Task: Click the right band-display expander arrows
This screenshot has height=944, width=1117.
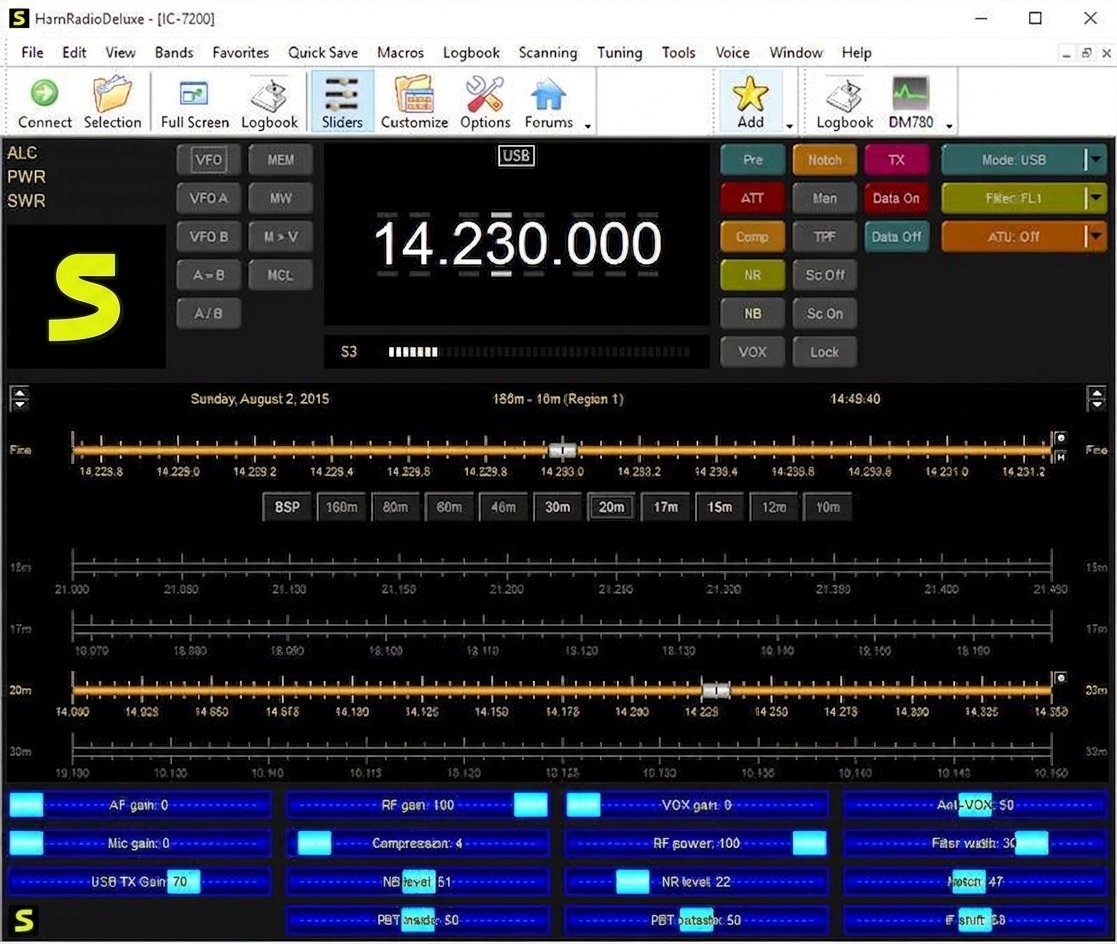Action: pyautogui.click(x=1096, y=399)
